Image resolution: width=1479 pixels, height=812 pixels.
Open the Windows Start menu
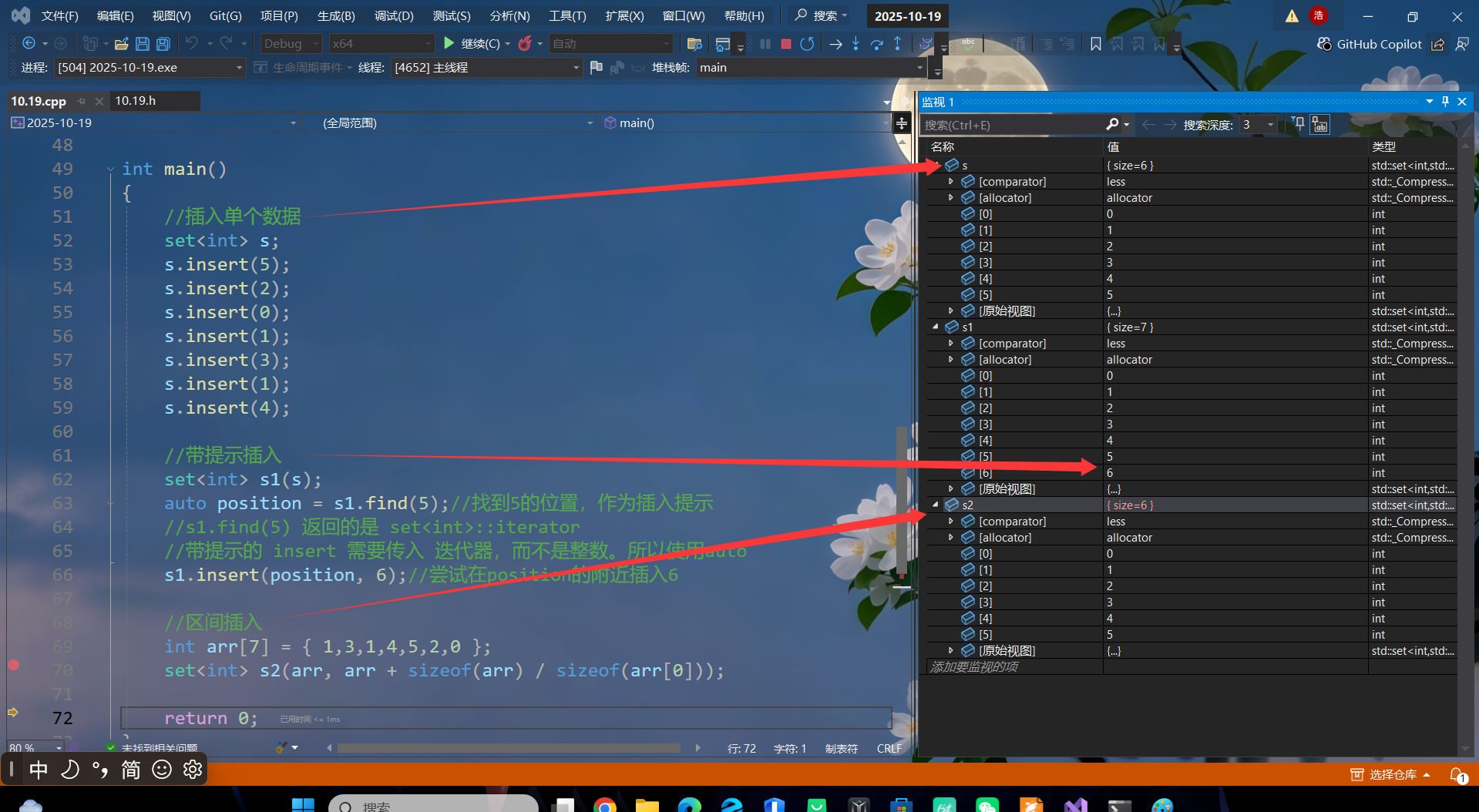303,805
